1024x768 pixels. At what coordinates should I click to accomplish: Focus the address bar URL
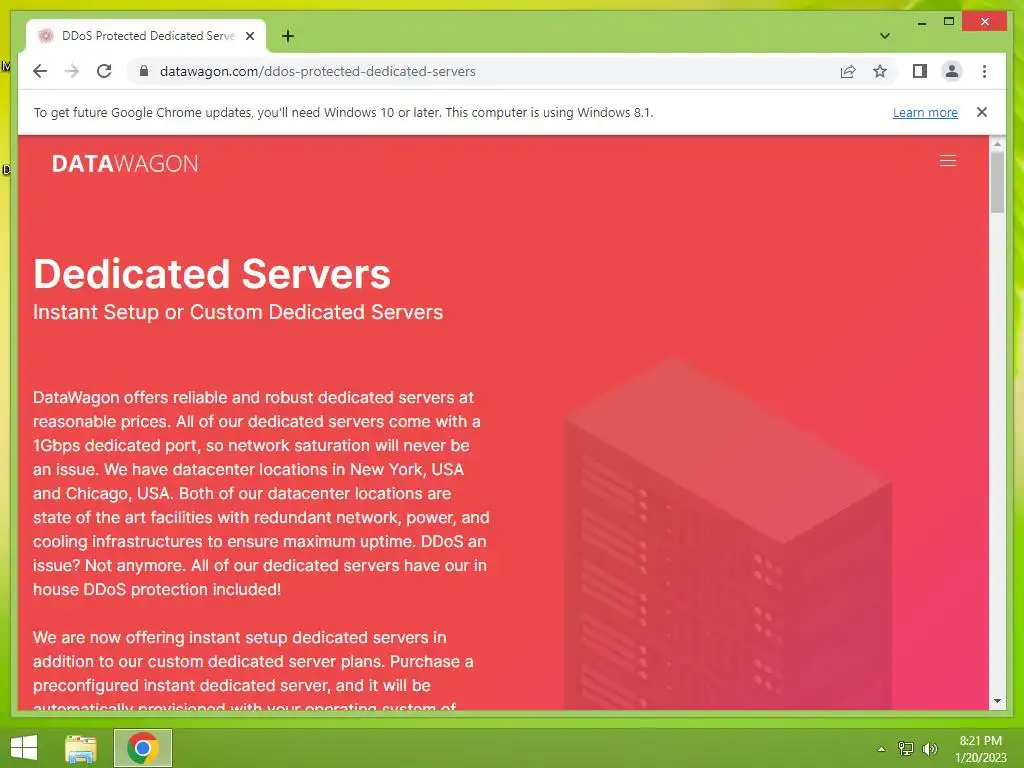pos(317,71)
